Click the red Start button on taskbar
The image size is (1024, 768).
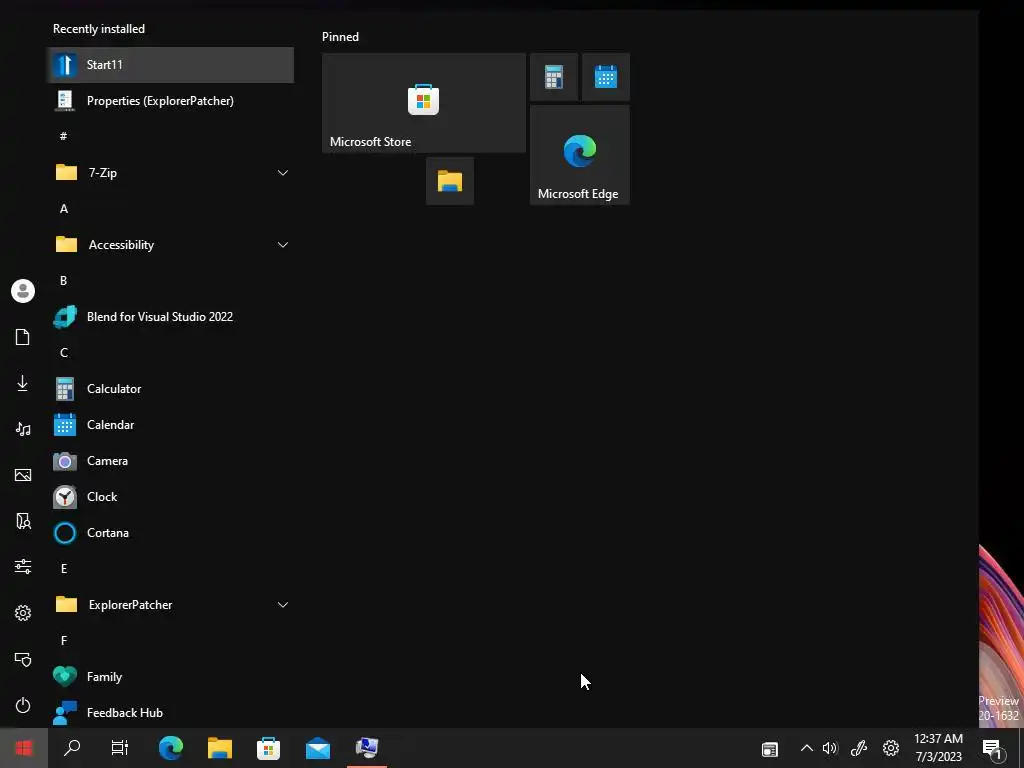pyautogui.click(x=24, y=748)
